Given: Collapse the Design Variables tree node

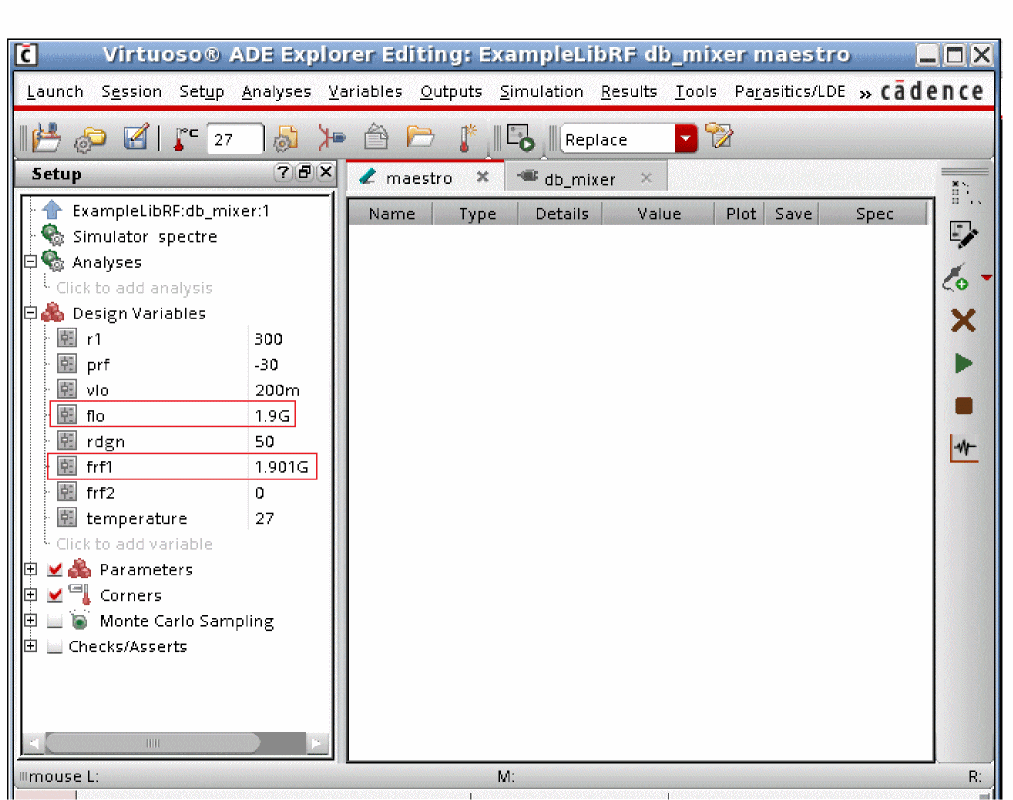Looking at the screenshot, I should point(30,313).
